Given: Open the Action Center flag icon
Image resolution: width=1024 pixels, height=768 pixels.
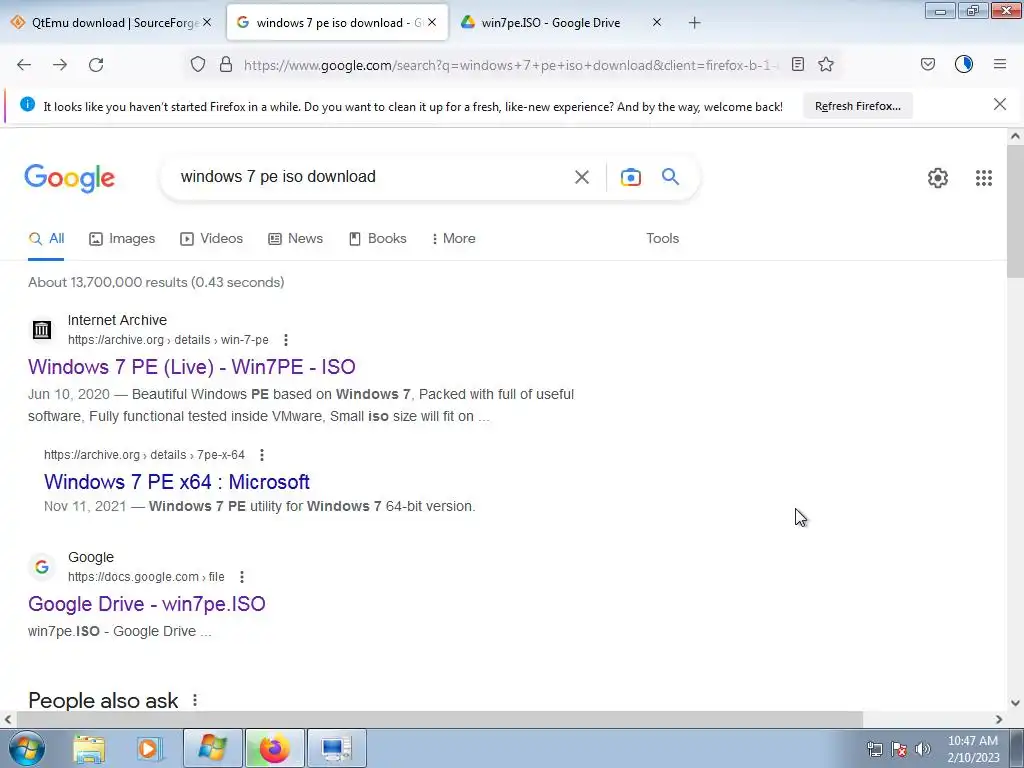Looking at the screenshot, I should [899, 749].
